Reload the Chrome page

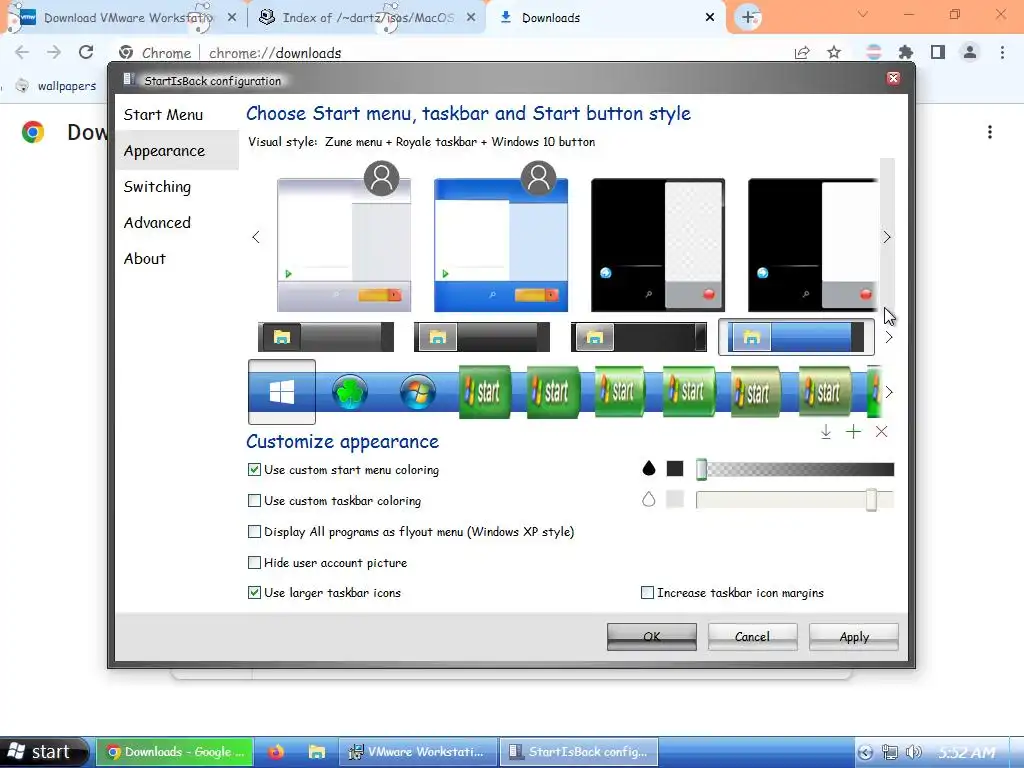(86, 52)
